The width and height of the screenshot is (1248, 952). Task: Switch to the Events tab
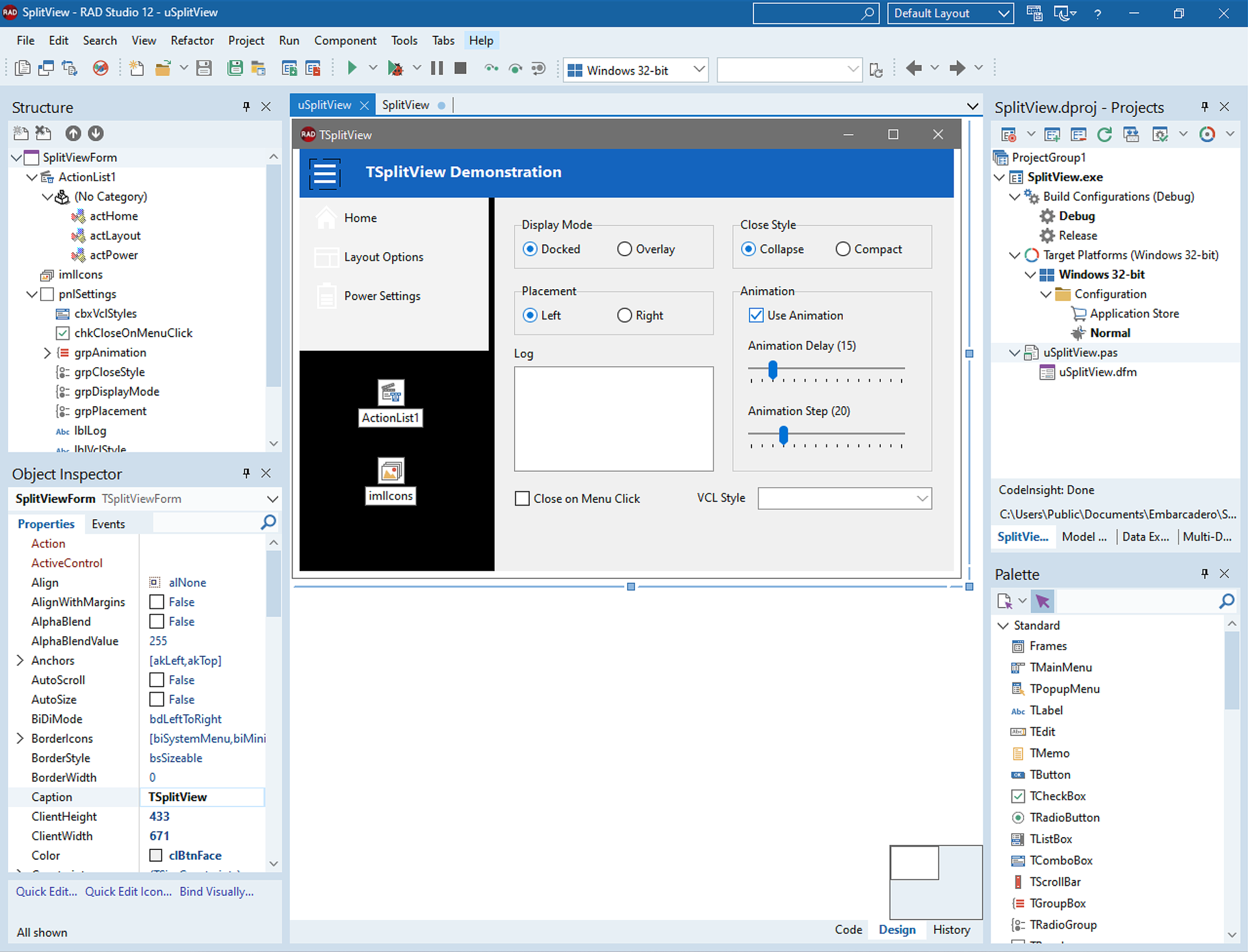pos(108,524)
